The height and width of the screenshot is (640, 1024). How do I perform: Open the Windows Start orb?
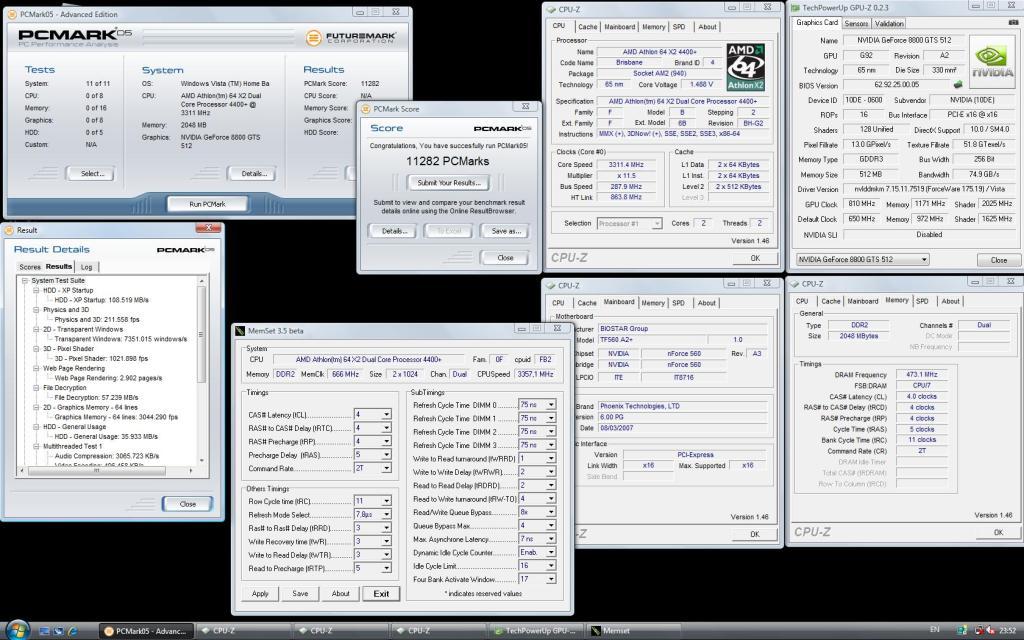pyautogui.click(x=18, y=630)
